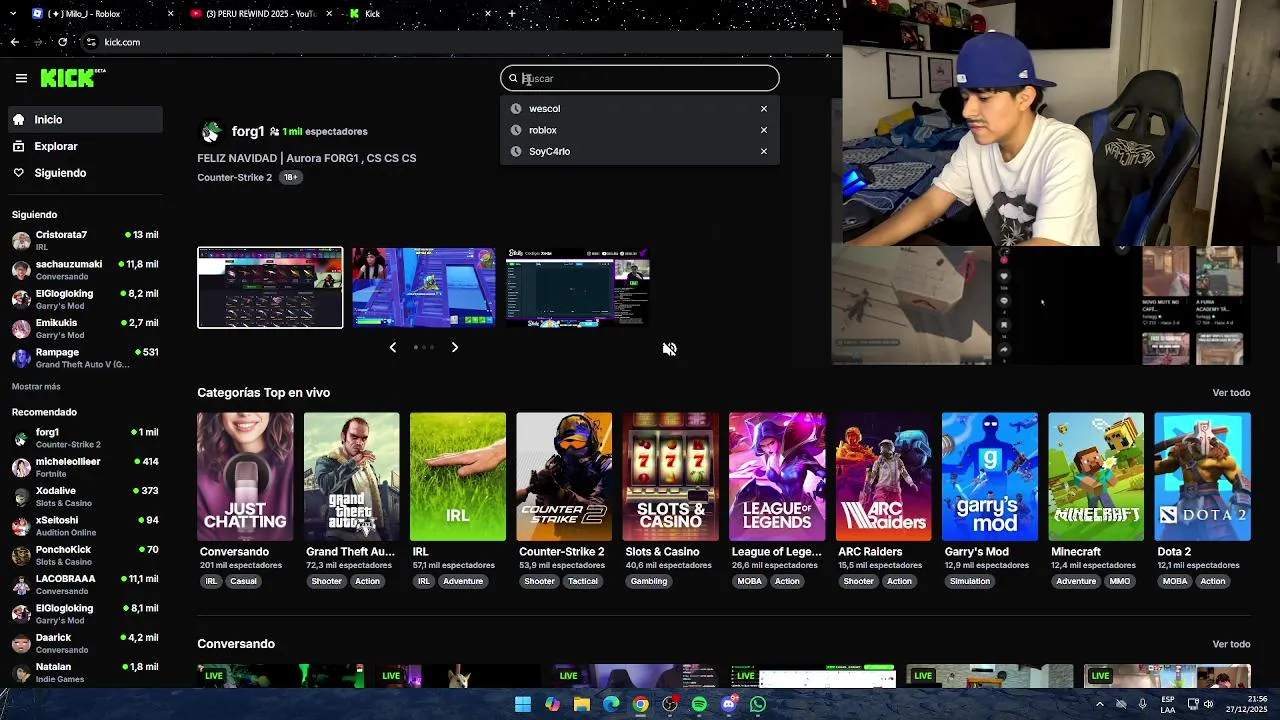
Task: Remove wescol from search history
Action: point(764,109)
